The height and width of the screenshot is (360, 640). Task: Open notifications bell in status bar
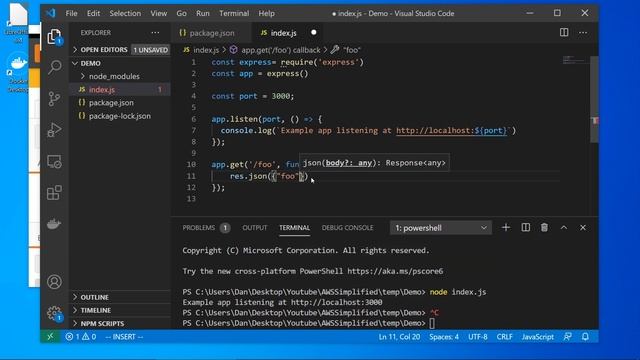pos(585,337)
